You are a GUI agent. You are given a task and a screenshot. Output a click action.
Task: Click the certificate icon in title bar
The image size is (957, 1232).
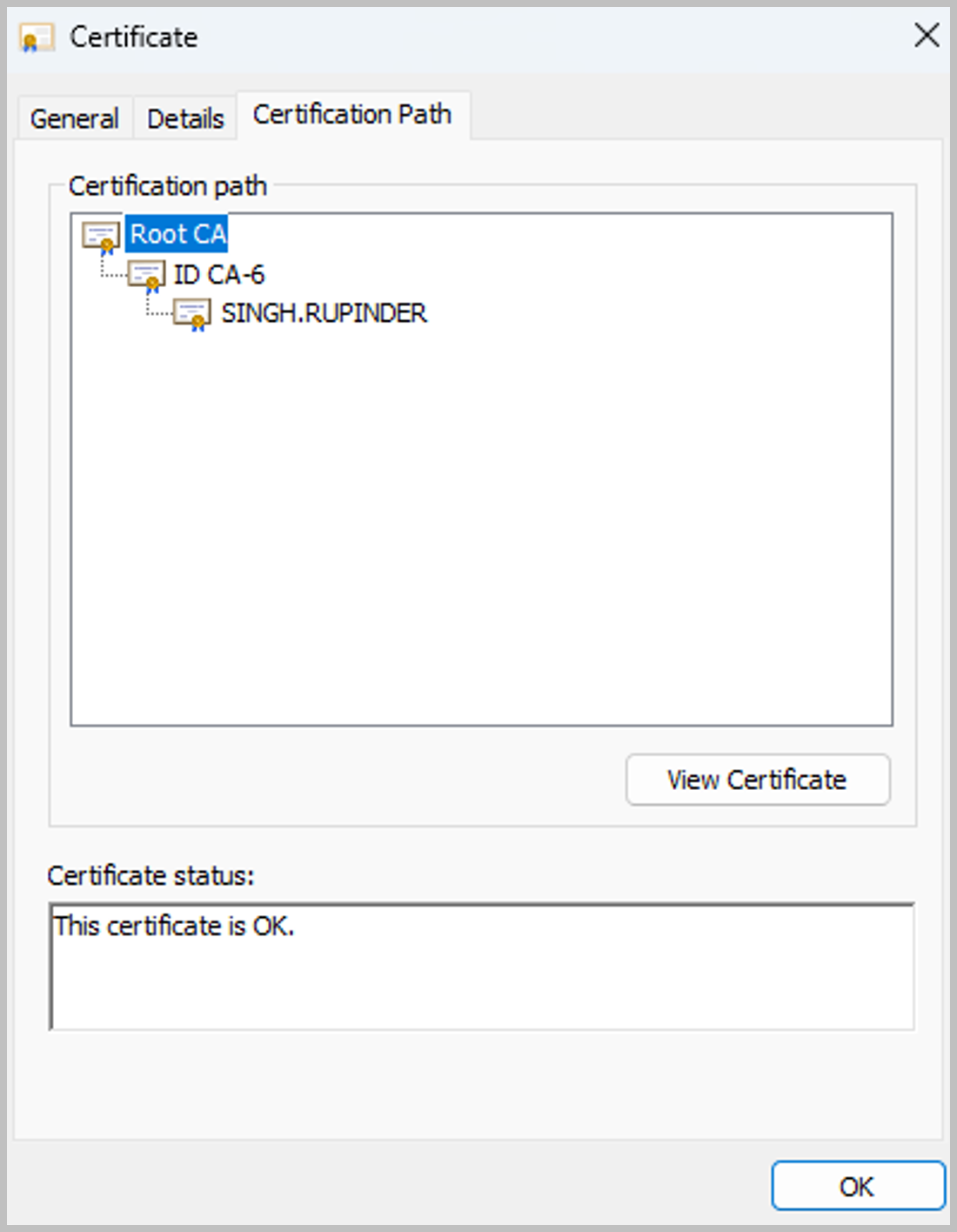click(x=37, y=37)
